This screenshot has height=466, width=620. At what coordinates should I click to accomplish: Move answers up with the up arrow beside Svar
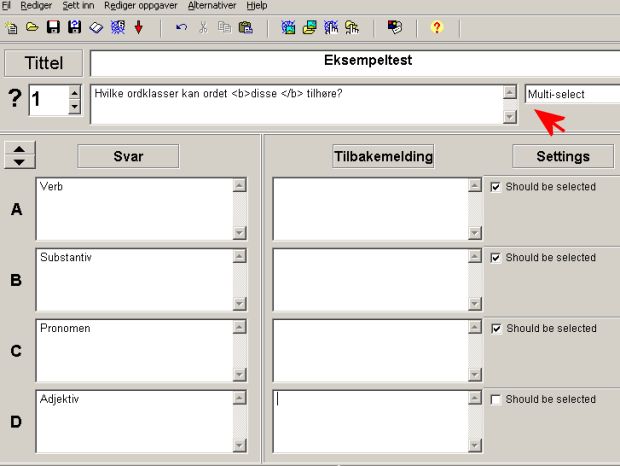point(19,149)
